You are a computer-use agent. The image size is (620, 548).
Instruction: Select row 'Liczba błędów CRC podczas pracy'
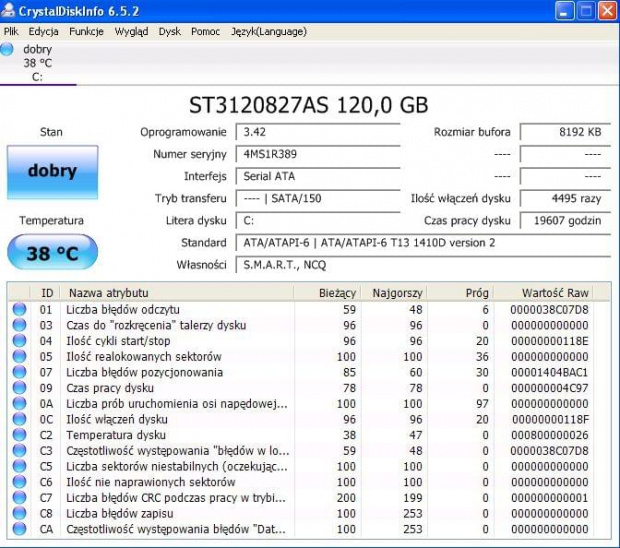click(309, 498)
